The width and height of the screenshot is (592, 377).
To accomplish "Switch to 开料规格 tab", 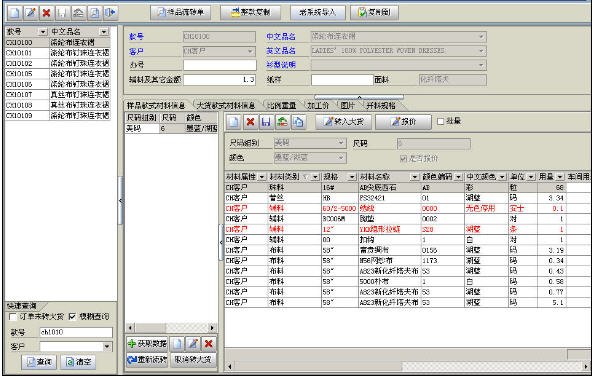I will pos(381,106).
